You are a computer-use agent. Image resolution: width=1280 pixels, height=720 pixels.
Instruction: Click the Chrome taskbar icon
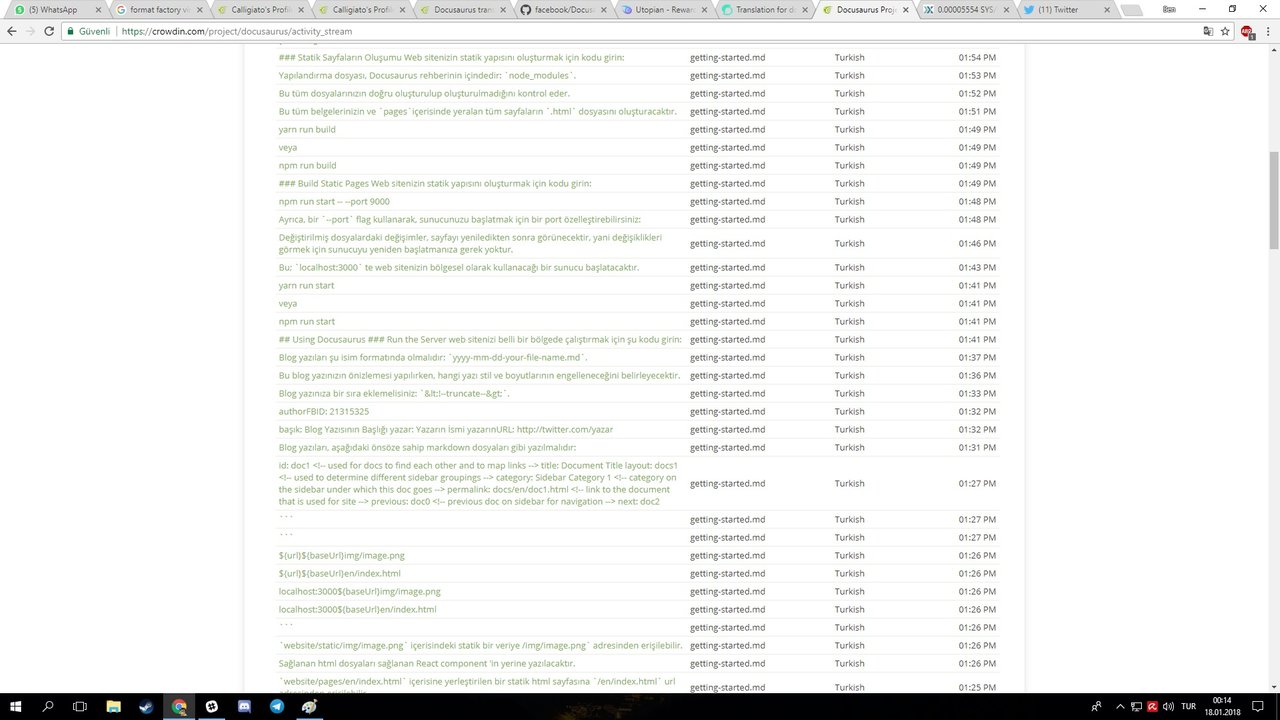(x=179, y=706)
